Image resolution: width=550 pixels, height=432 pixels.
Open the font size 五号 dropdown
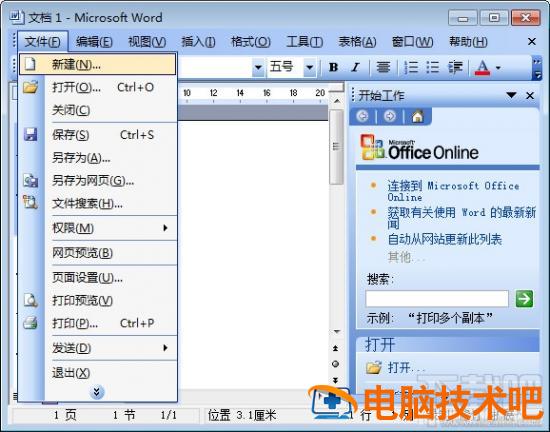tap(309, 67)
